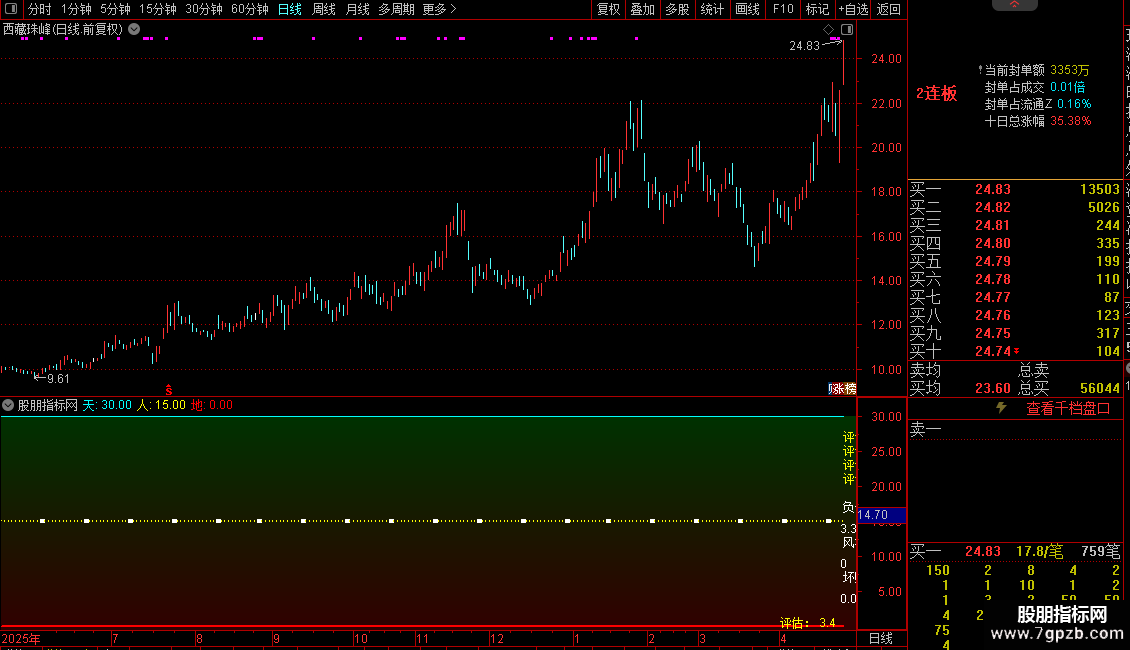Screen dimensions: 1130x650
Task: Open the dropdown beside 西藏珠峰 chart title
Action: point(134,30)
